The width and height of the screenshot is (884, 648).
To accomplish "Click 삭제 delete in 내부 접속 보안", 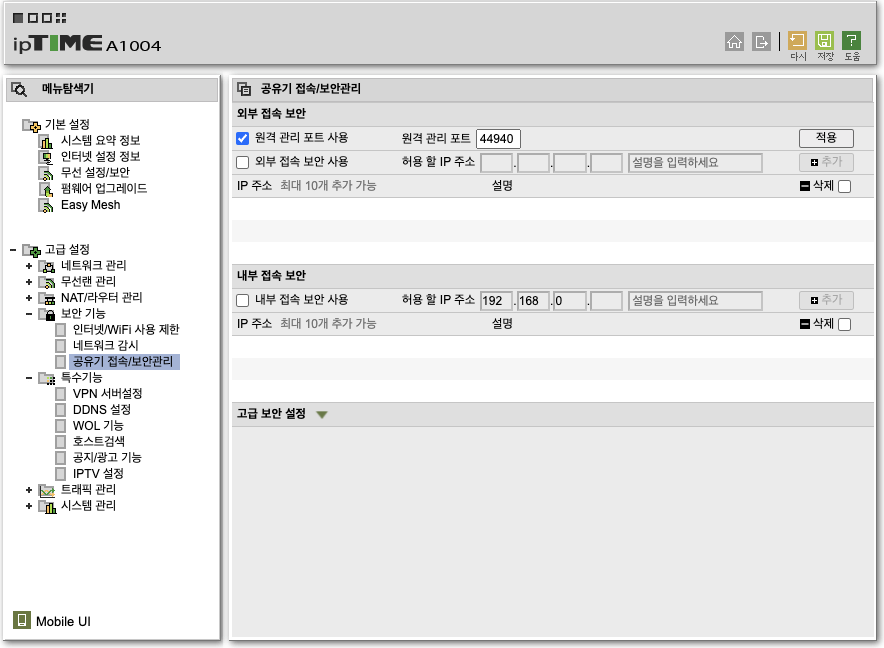I will [x=817, y=324].
